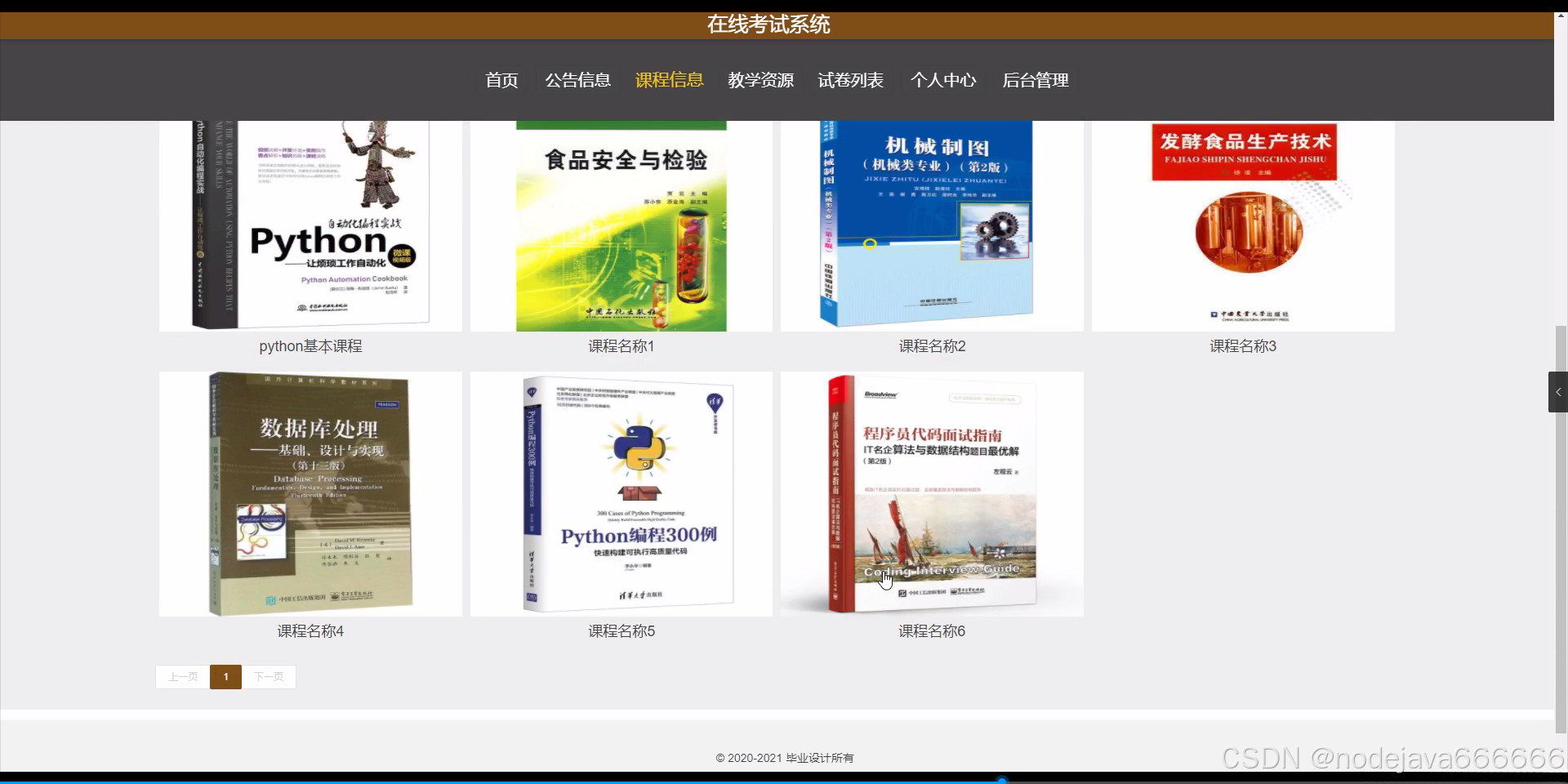The height and width of the screenshot is (784, 1568).
Task: Go to 公告信息 announcements page
Action: (x=577, y=80)
